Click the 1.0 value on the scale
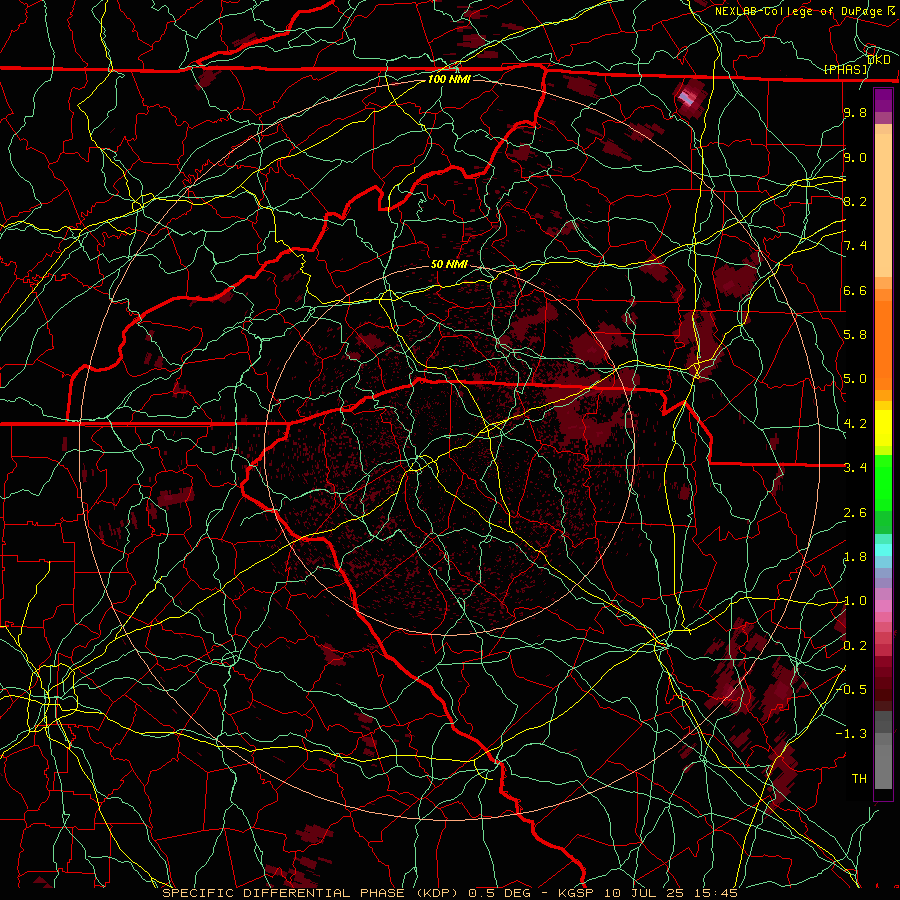This screenshot has height=900, width=900. coord(855,601)
